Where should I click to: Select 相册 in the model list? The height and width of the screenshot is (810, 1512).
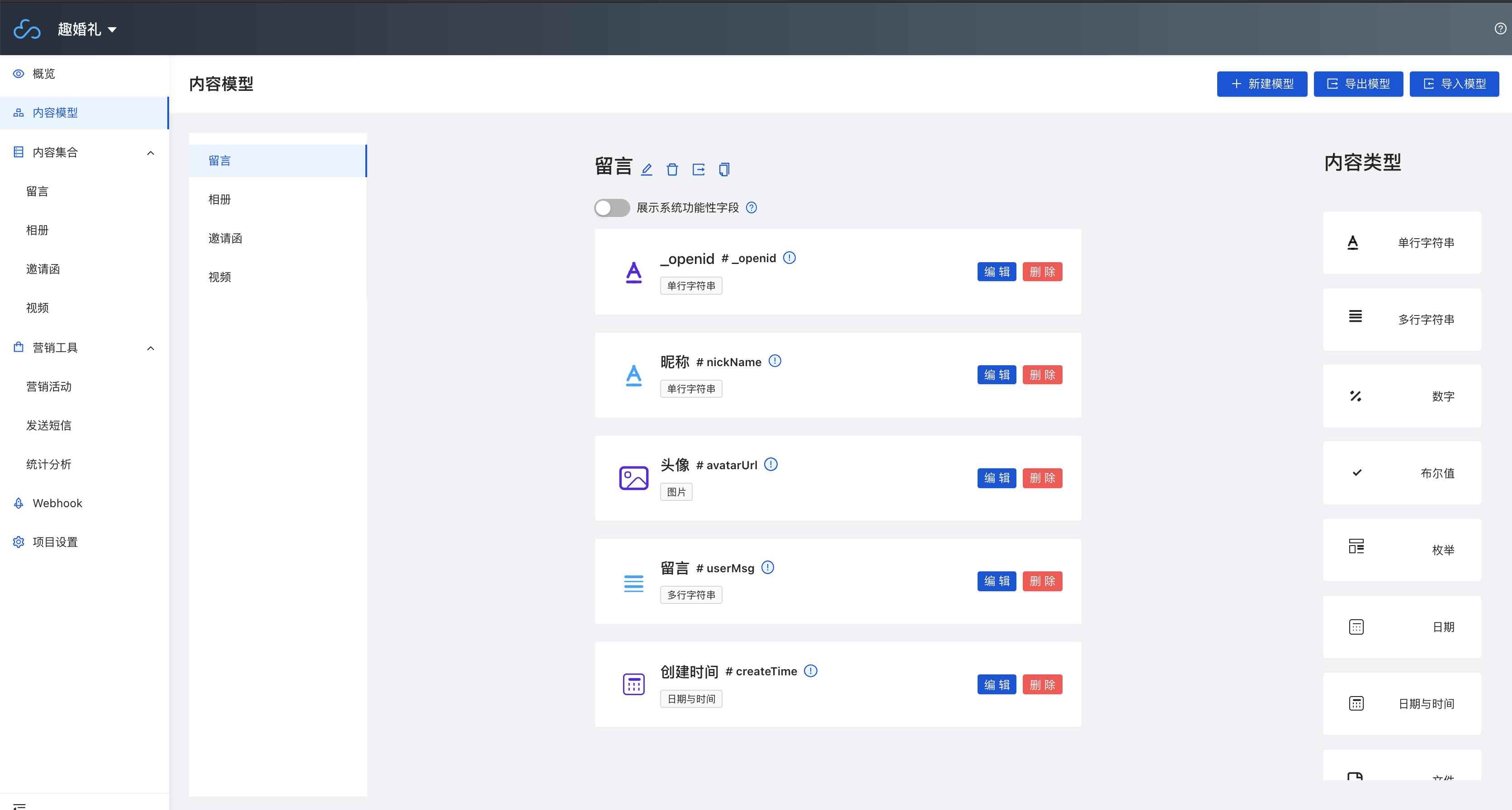click(220, 200)
